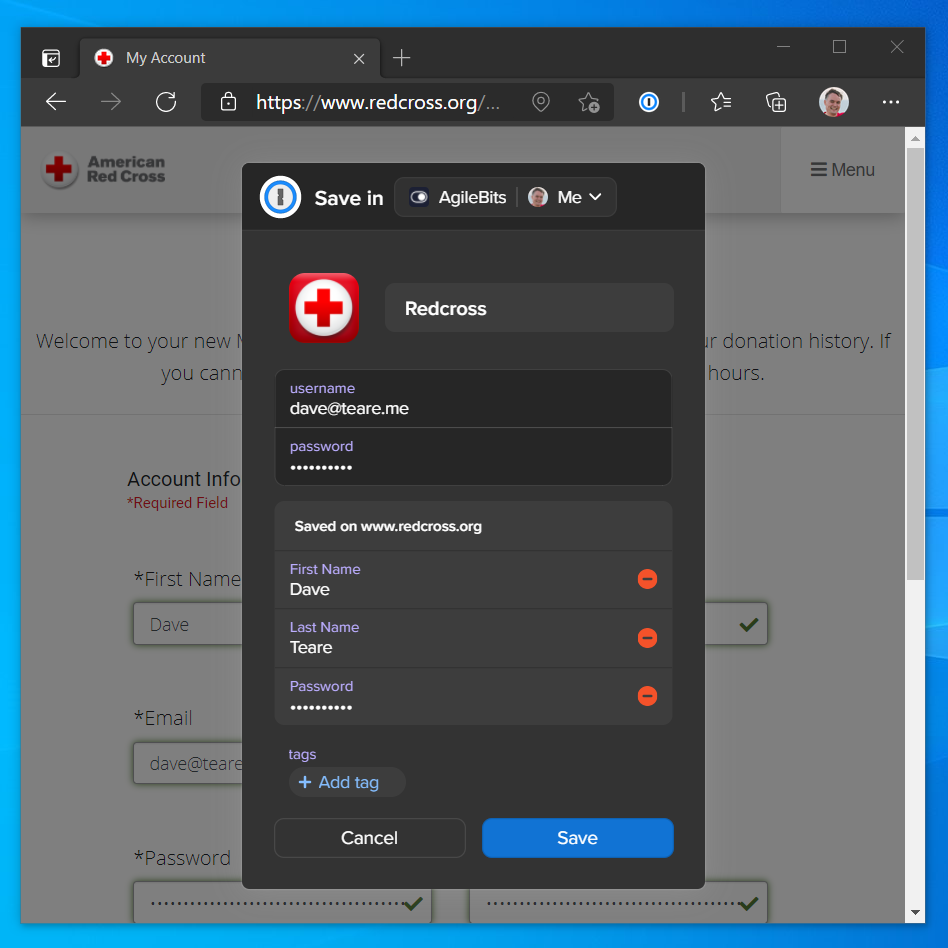
Task: Open the Collections icon in the toolbar
Action: (776, 101)
